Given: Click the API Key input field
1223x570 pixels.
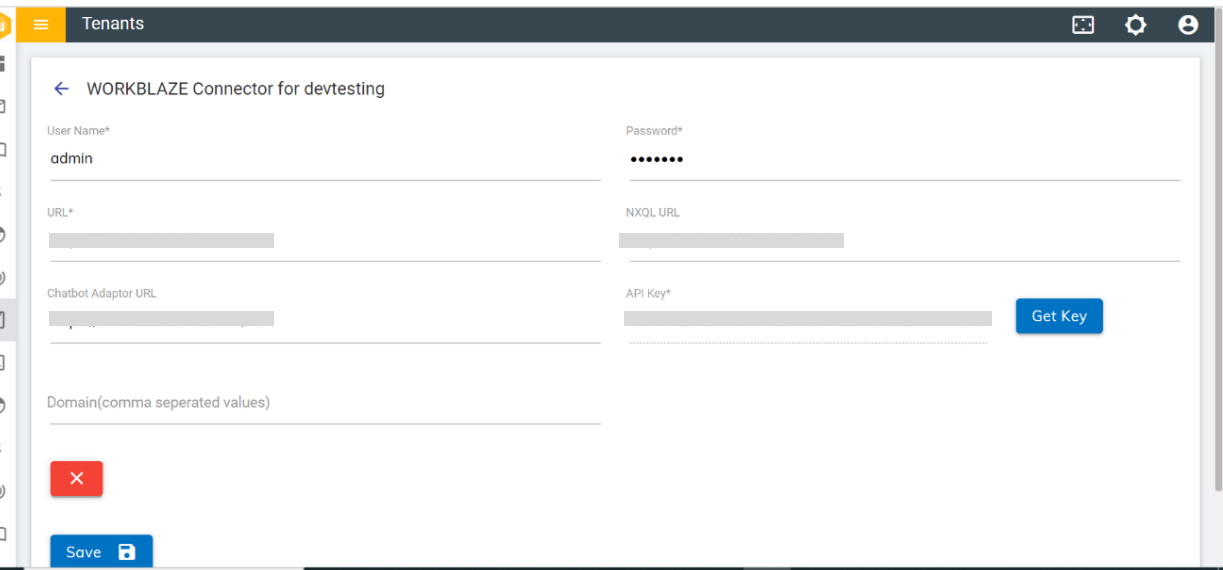Looking at the screenshot, I should pos(808,320).
